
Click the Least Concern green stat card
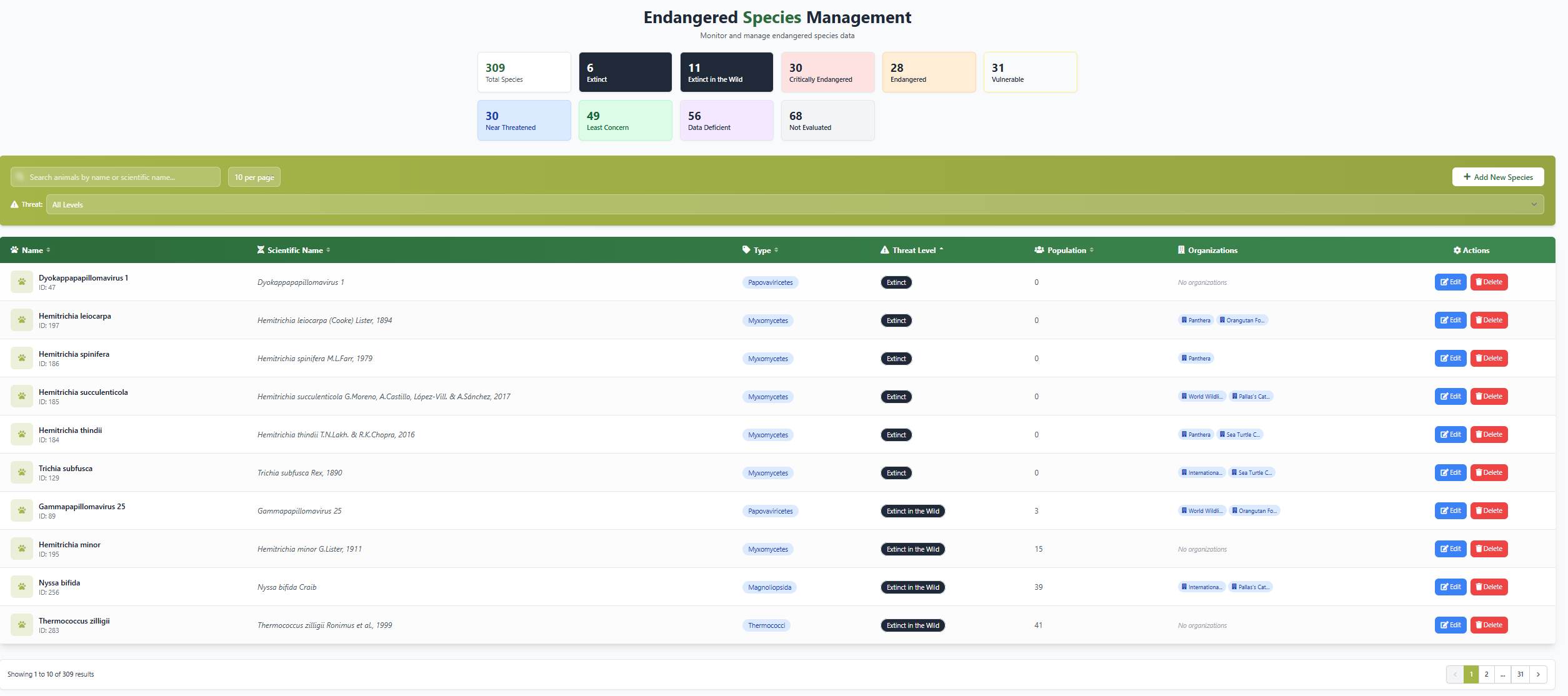625,121
